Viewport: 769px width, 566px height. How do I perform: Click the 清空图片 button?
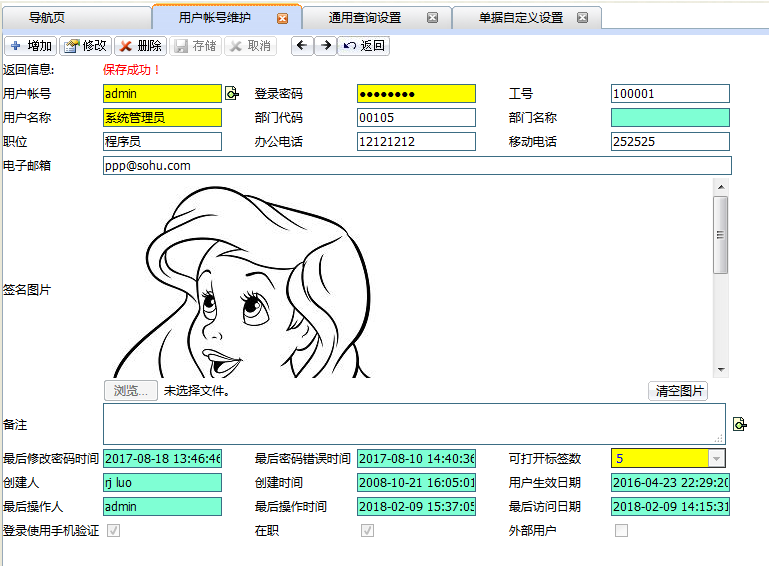[x=679, y=391]
